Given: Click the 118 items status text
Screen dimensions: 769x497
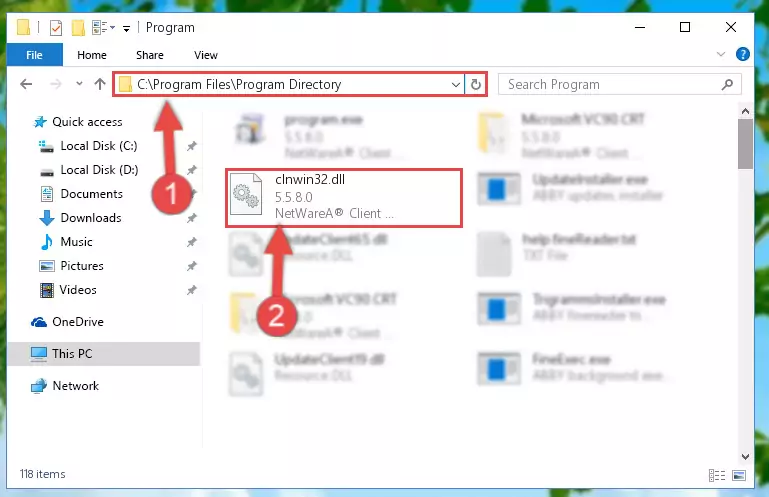Looking at the screenshot, I should [42, 474].
